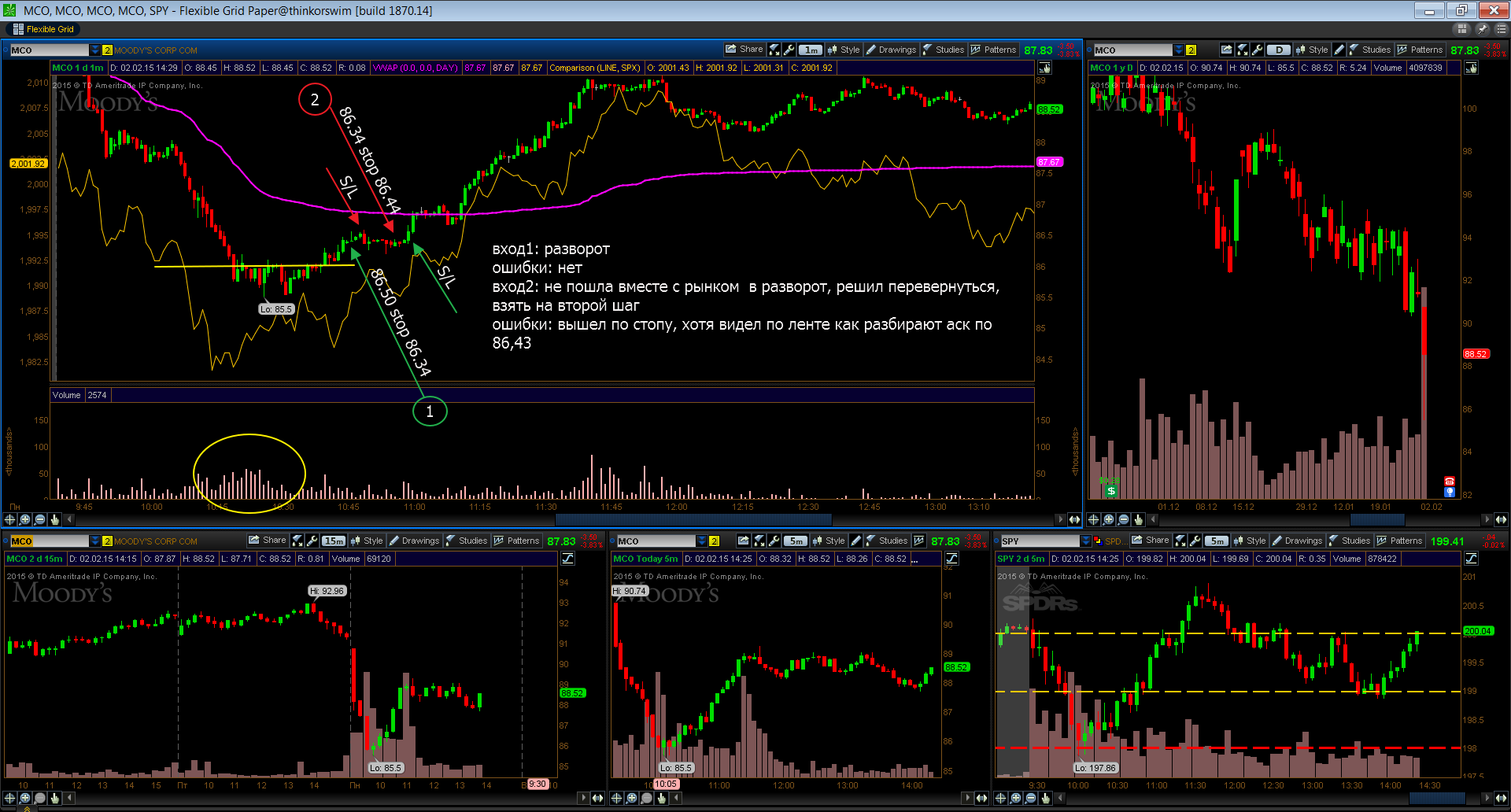
Task: Move daily chart time scrollbar thumb
Action: click(1377, 519)
